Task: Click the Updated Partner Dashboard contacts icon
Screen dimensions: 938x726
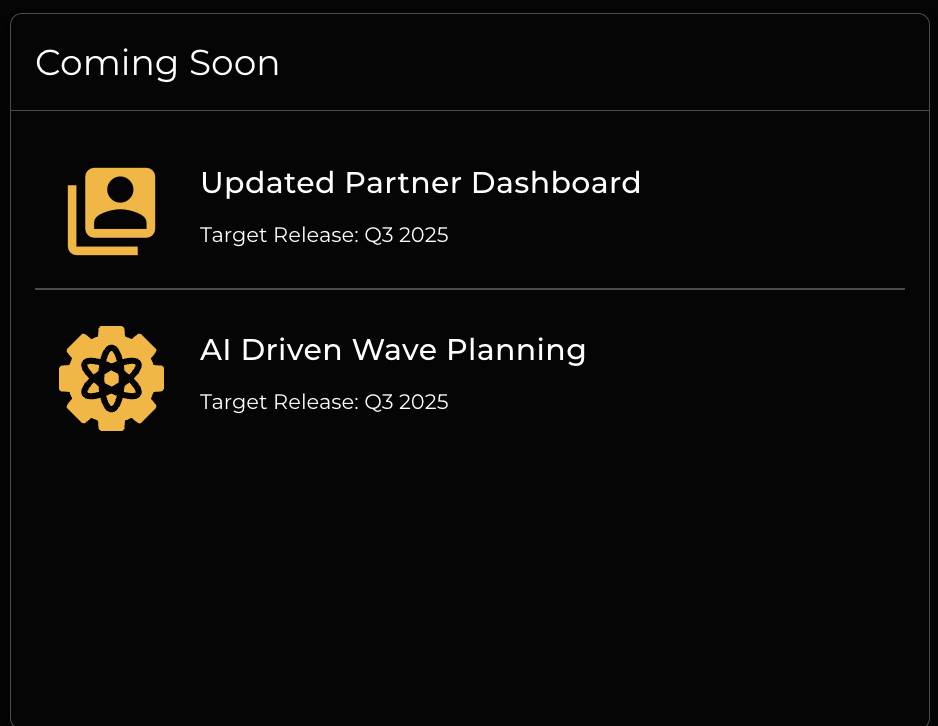Action: click(x=111, y=211)
